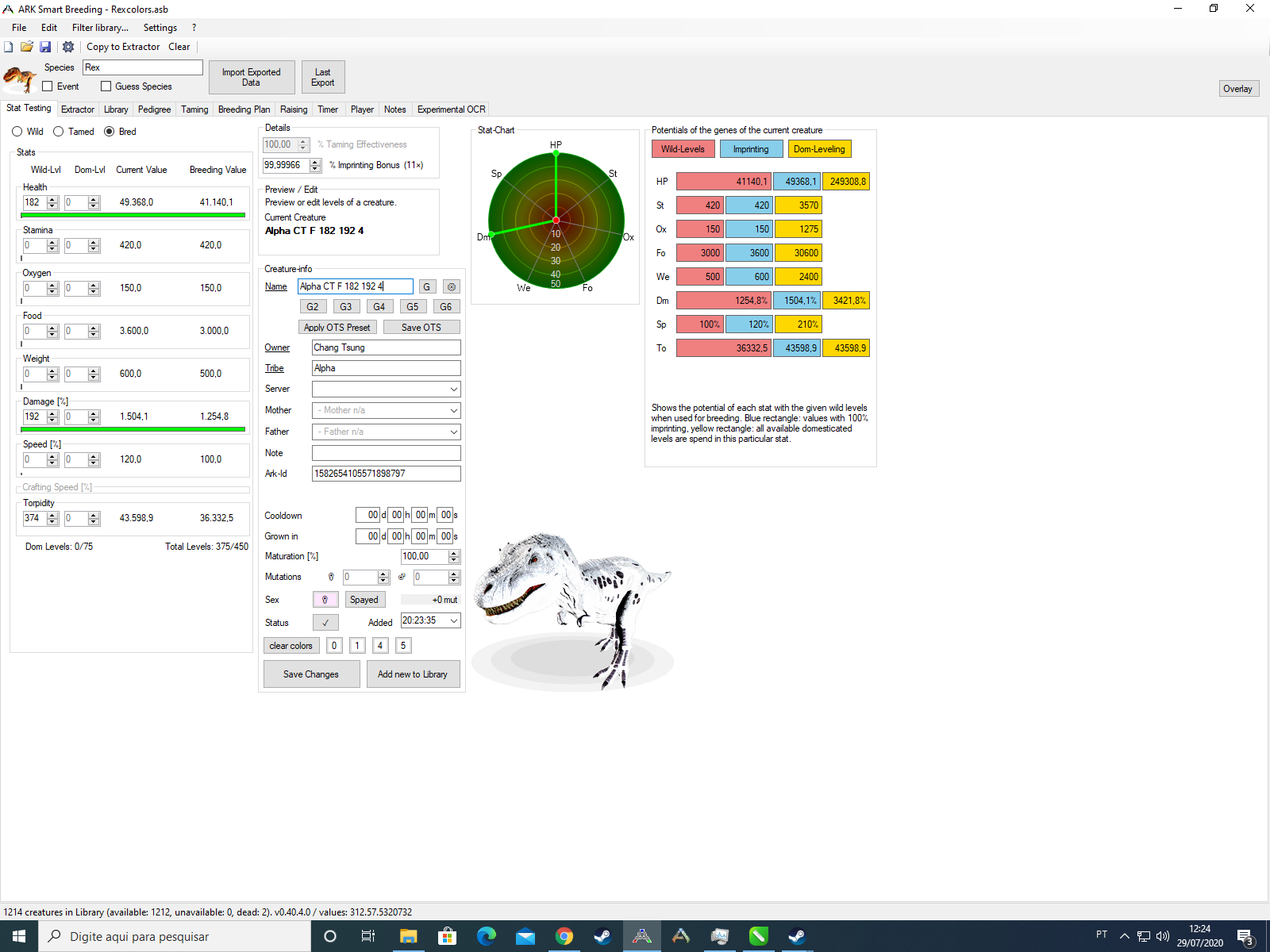Open the notification center icon

click(1245, 936)
